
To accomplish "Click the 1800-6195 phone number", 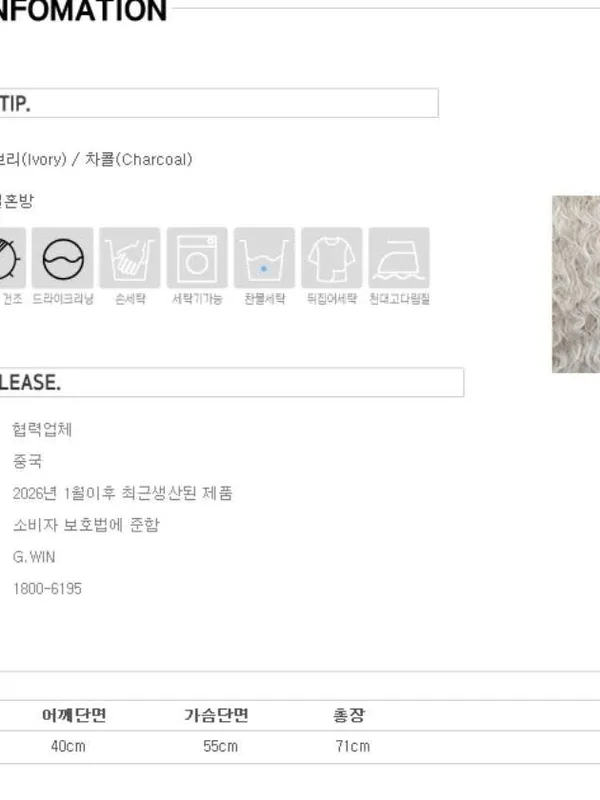I will click(x=47, y=589).
